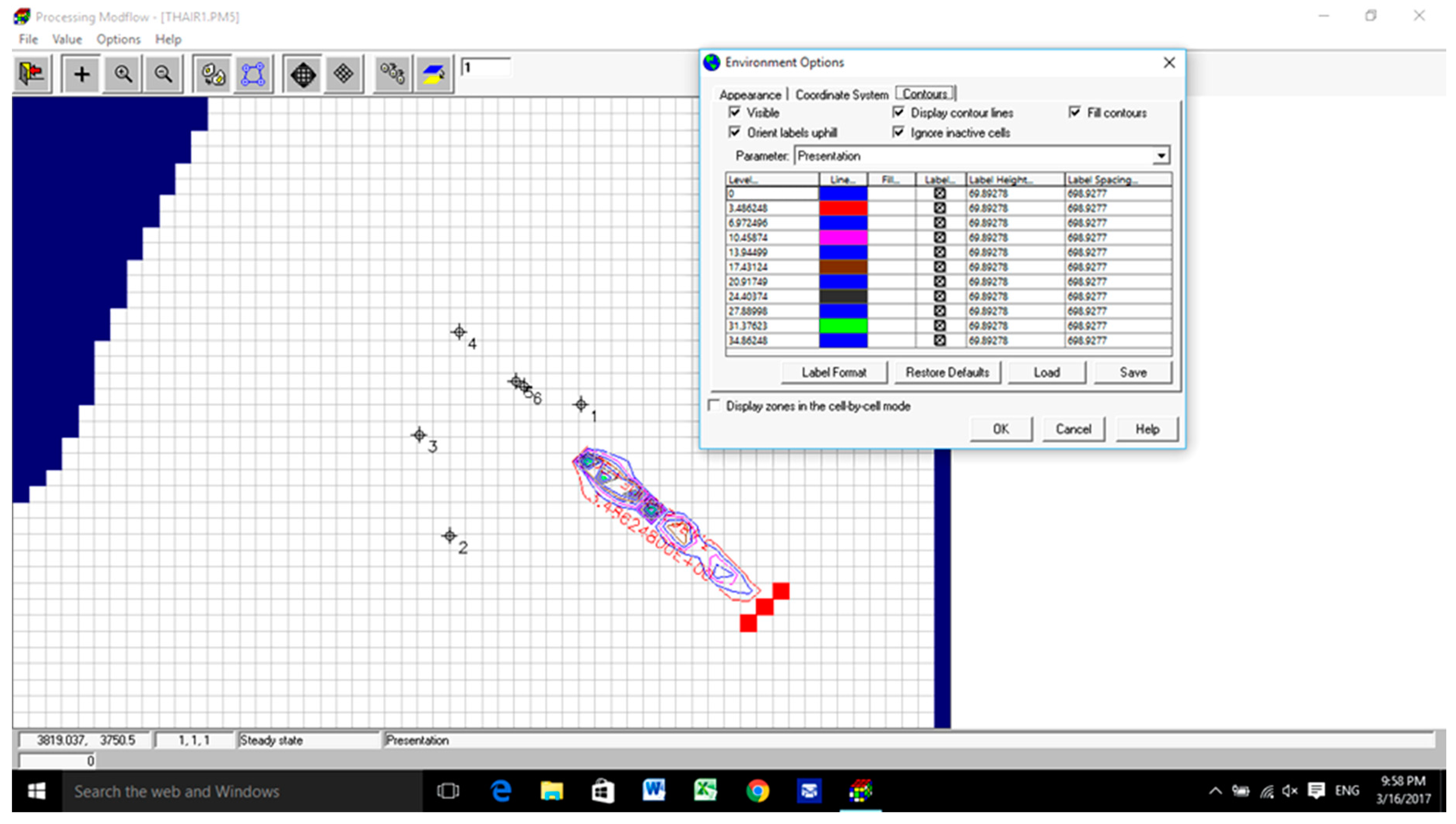Click the red line color swatch
The image size is (1456, 824).
point(843,208)
